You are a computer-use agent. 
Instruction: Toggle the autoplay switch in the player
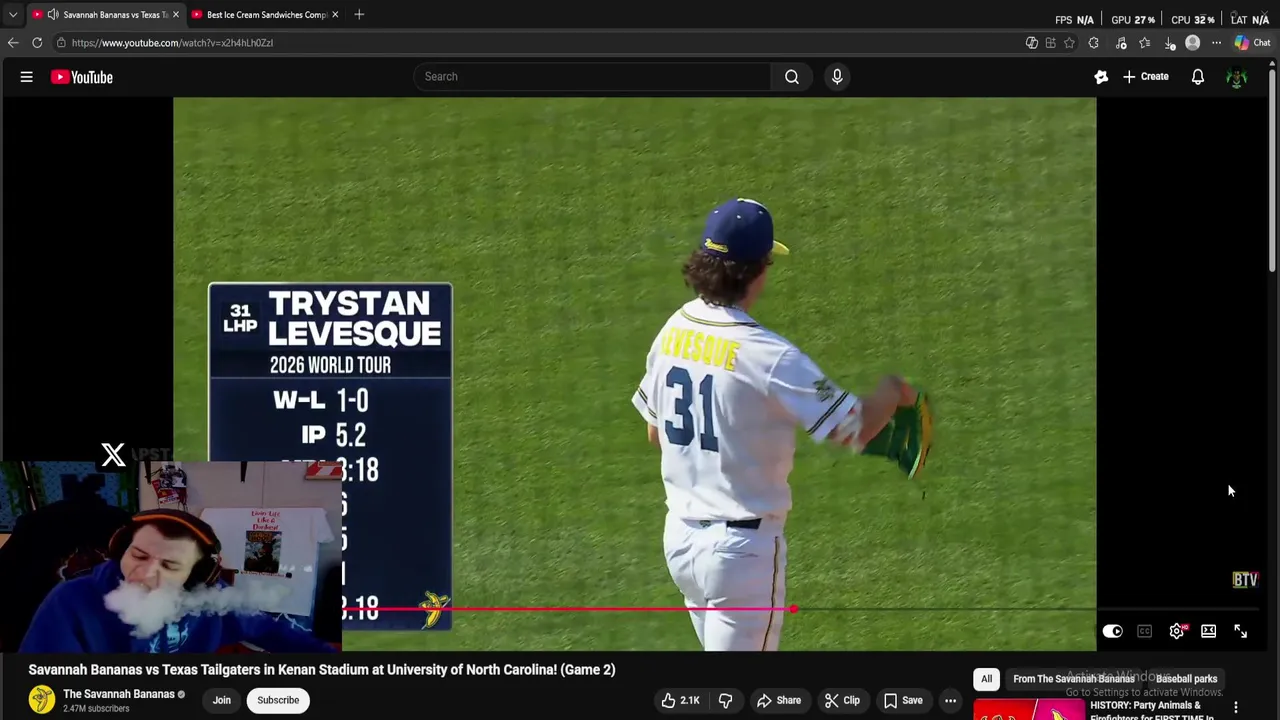pos(1113,631)
